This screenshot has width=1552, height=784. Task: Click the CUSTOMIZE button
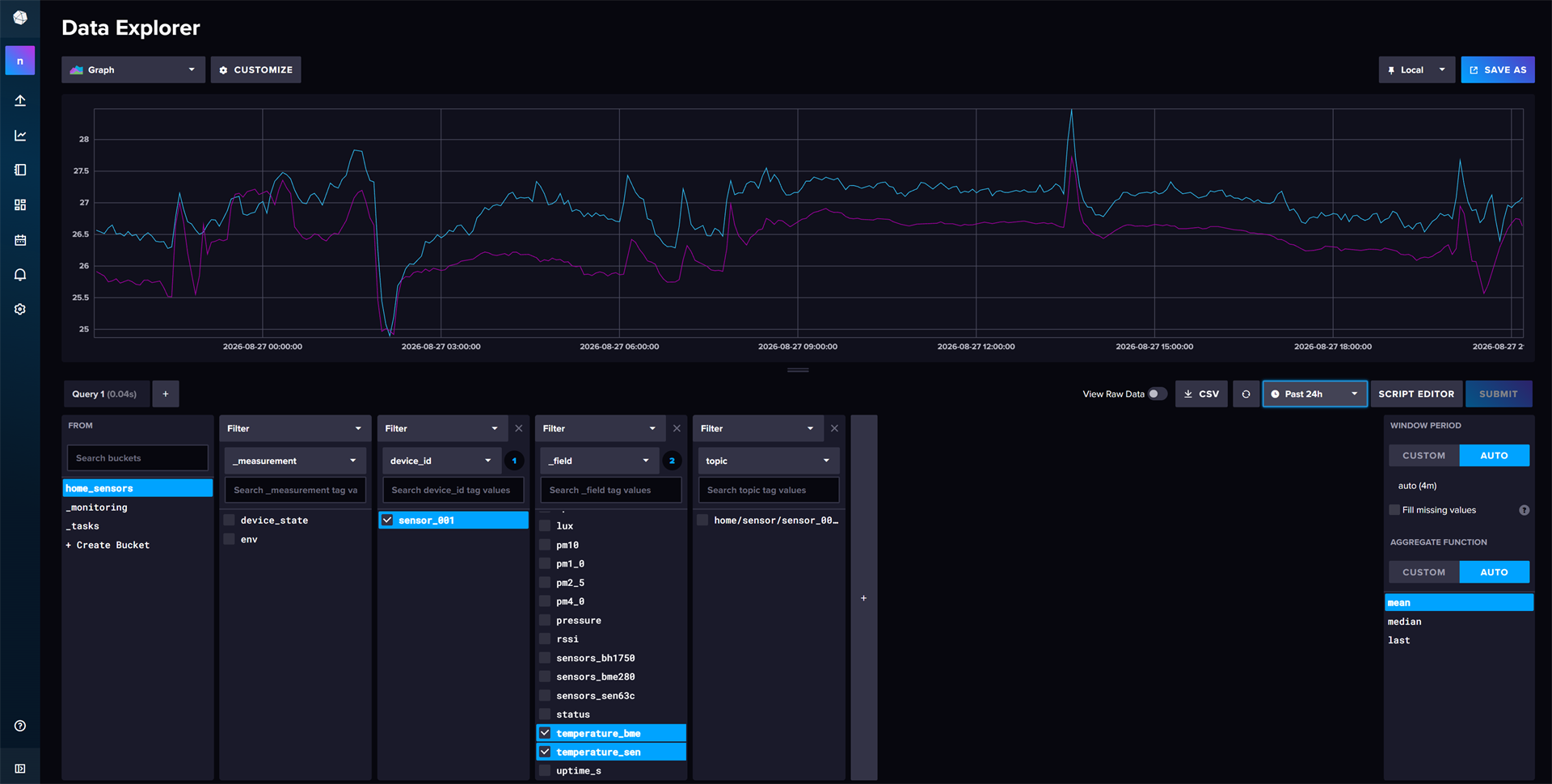(x=255, y=70)
